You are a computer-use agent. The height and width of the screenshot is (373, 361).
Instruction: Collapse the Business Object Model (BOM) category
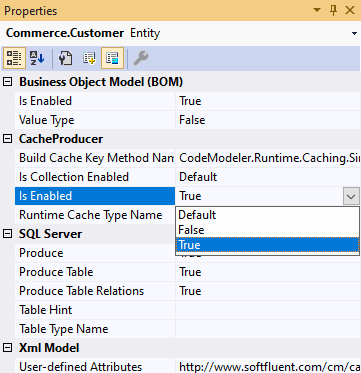pos(7,82)
